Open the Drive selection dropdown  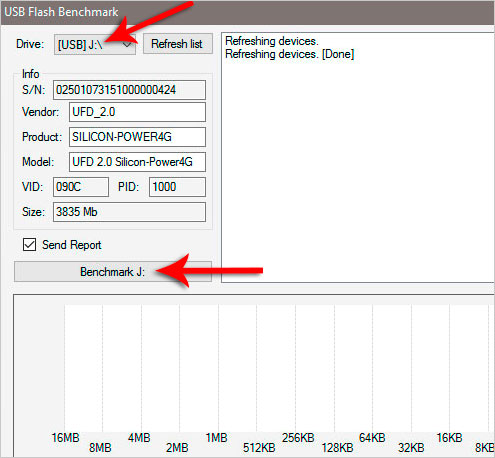[95, 44]
